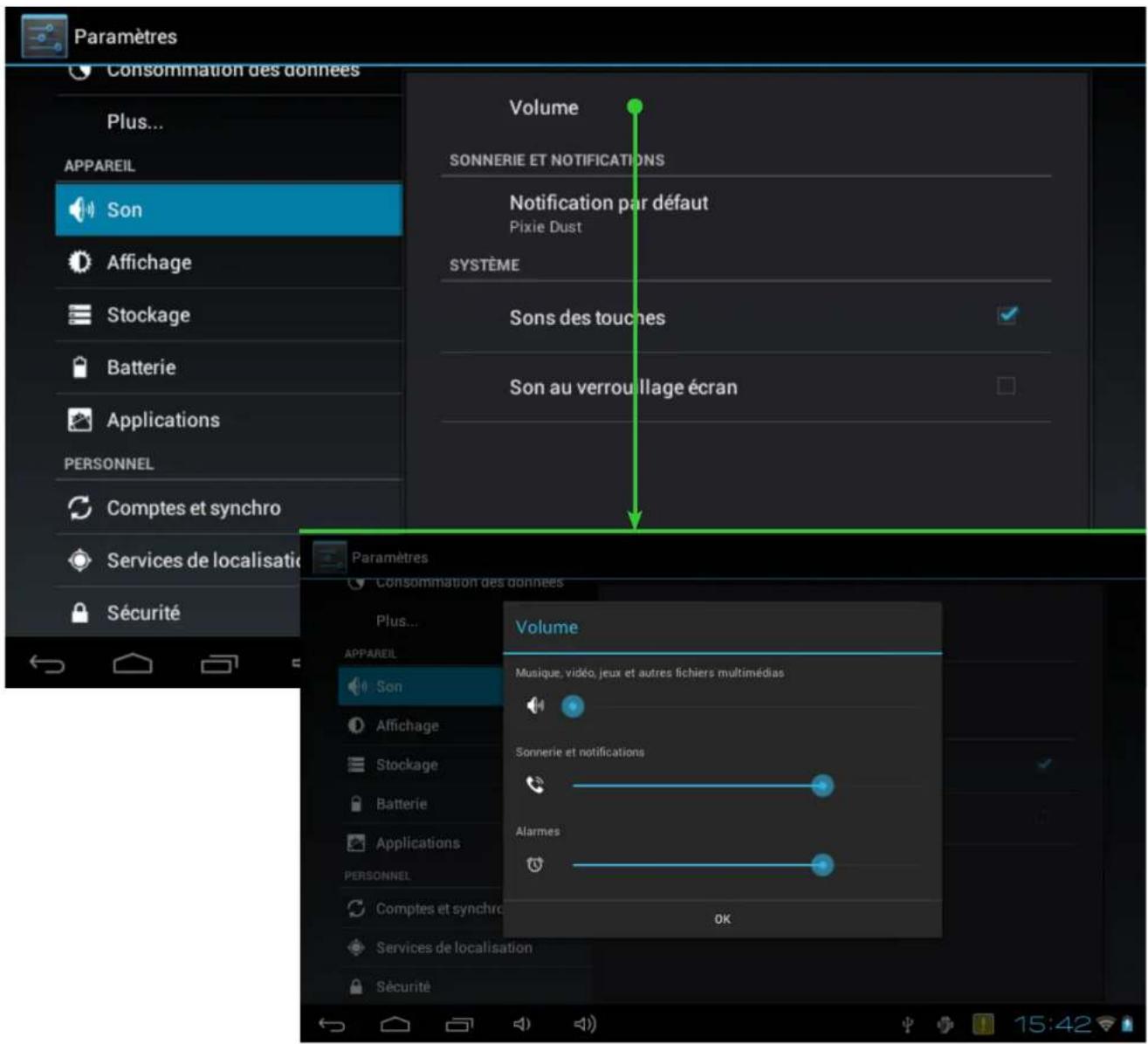The height and width of the screenshot is (1044, 1148).
Task: Open Applications in the upper settings list
Action: coord(229,420)
